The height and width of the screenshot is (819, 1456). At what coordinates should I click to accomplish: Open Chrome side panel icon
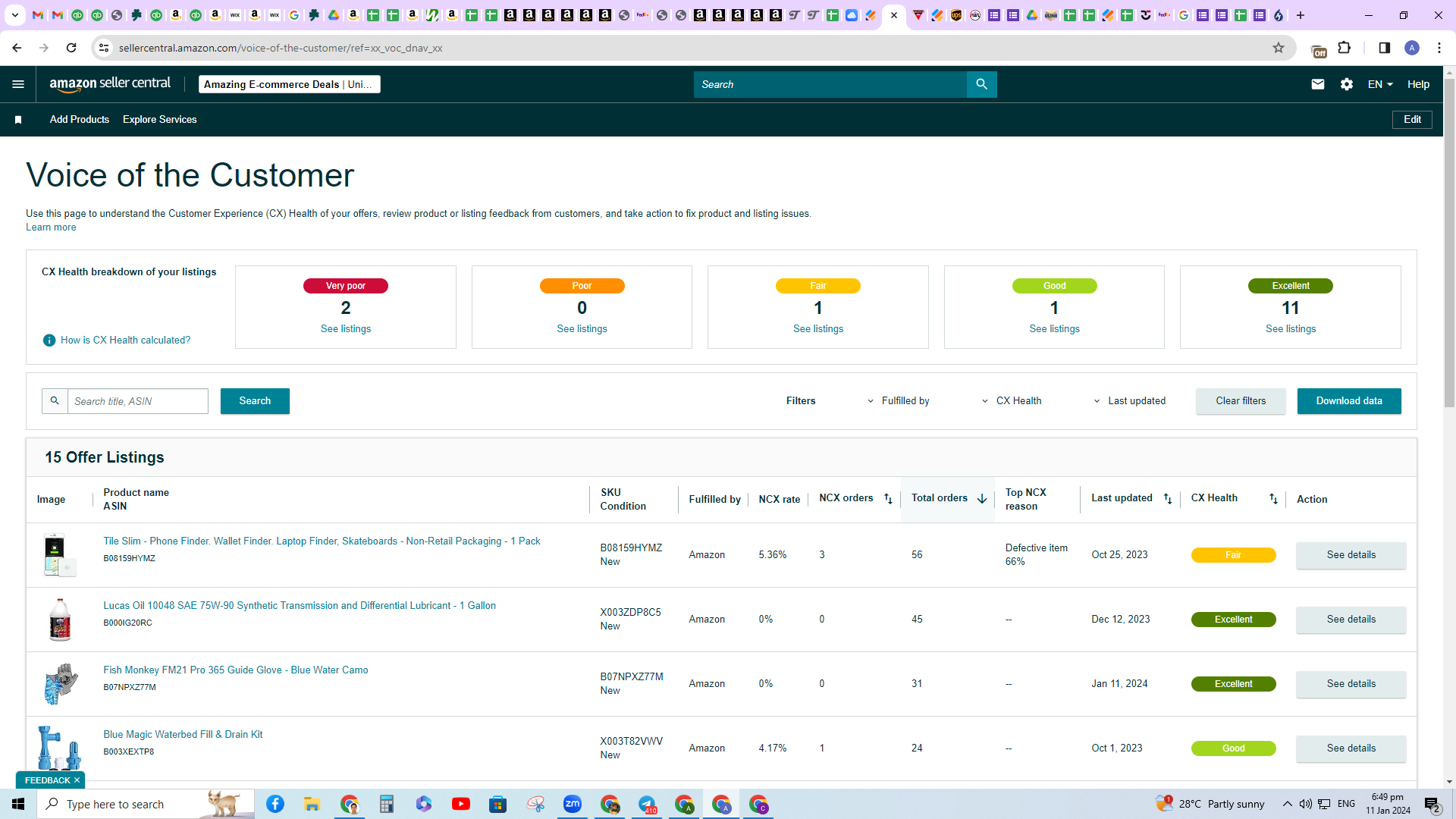(x=1385, y=48)
